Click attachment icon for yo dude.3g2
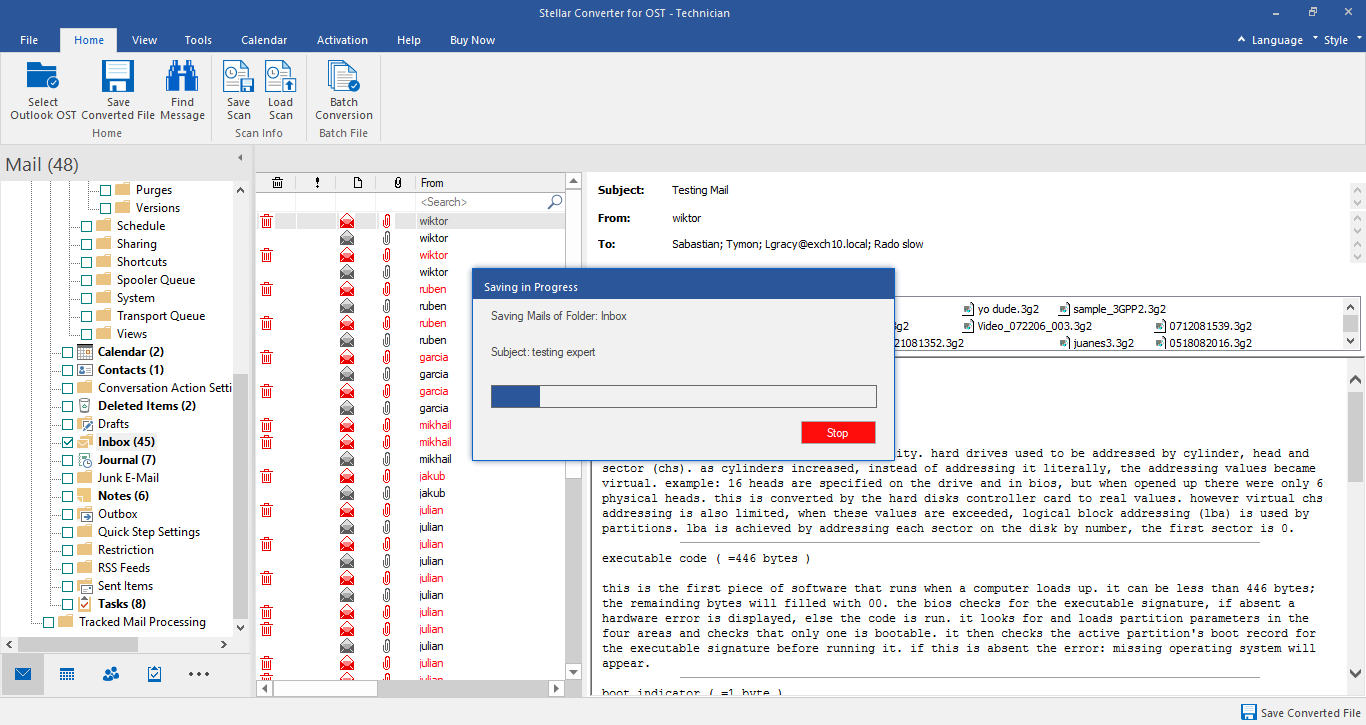Image resolution: width=1366 pixels, height=725 pixels. click(968, 309)
